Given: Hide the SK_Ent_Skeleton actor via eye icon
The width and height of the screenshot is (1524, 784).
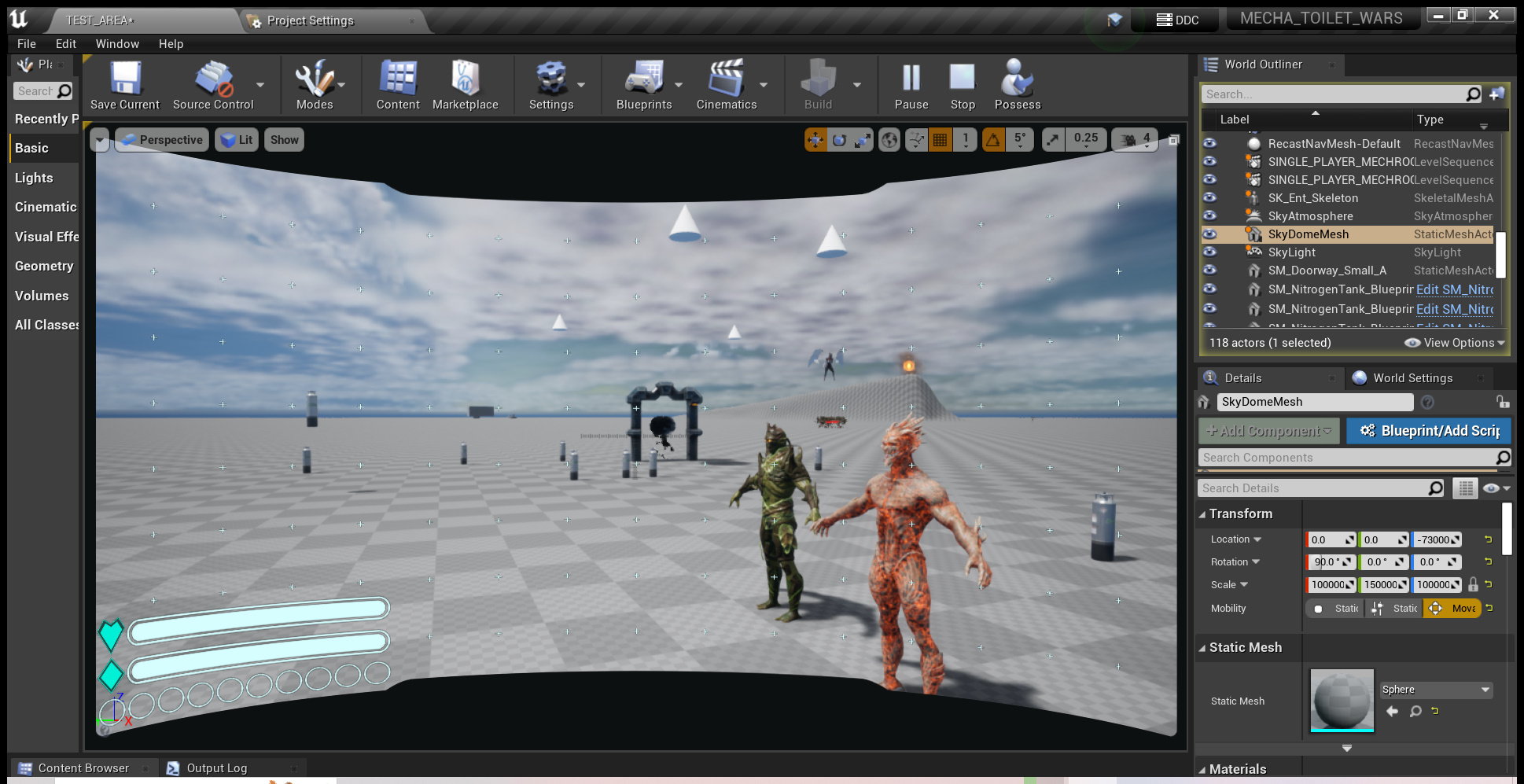Looking at the screenshot, I should [1209, 198].
